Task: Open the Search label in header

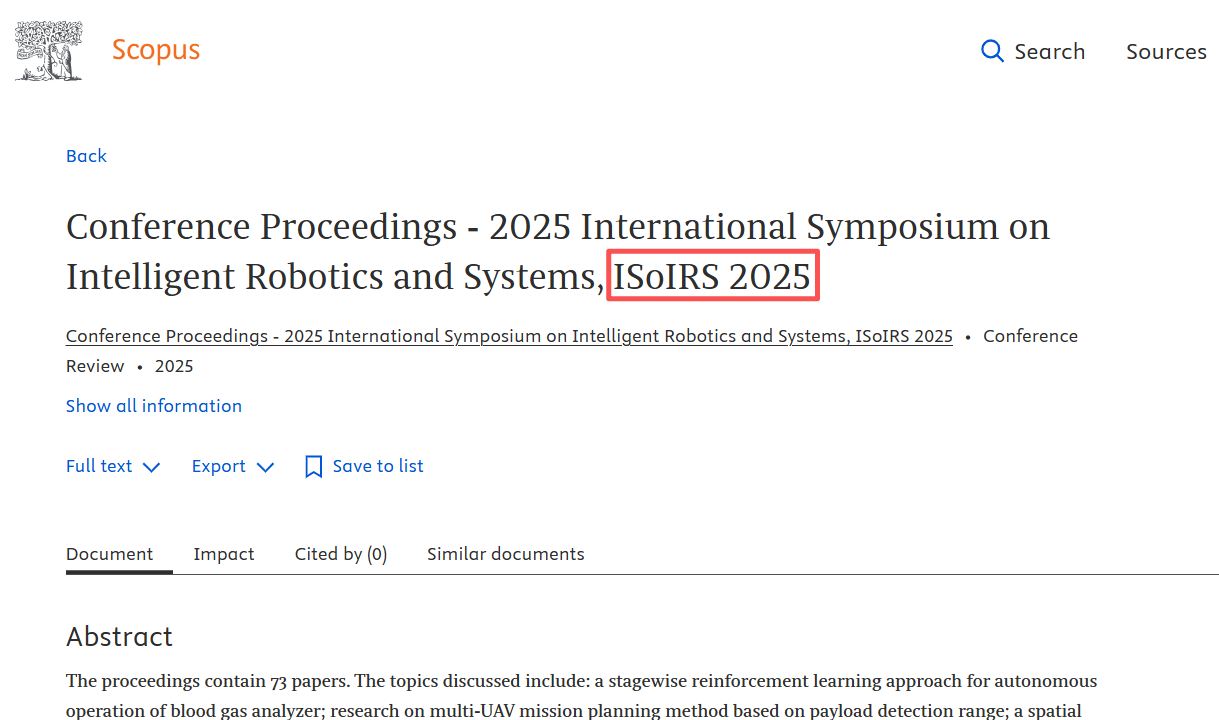Action: [x=1049, y=51]
